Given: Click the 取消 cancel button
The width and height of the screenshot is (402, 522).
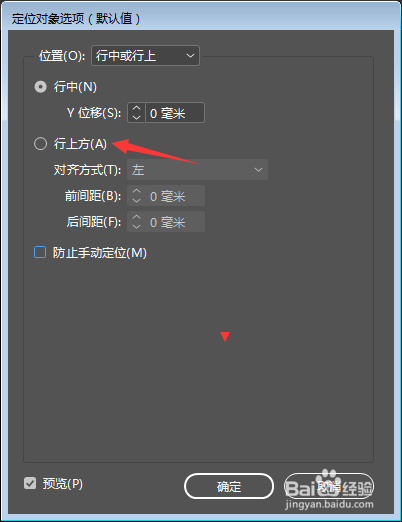Looking at the screenshot, I should [x=329, y=486].
